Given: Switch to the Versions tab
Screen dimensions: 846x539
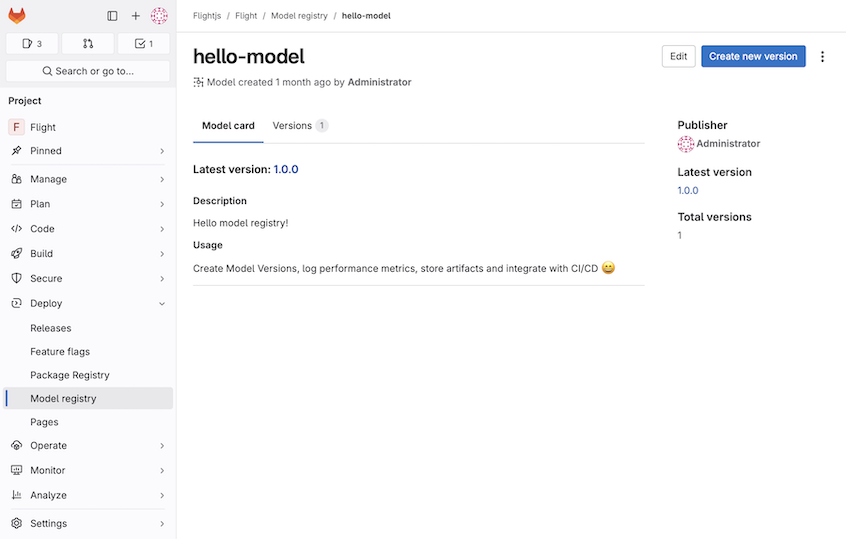Looking at the screenshot, I should (300, 126).
